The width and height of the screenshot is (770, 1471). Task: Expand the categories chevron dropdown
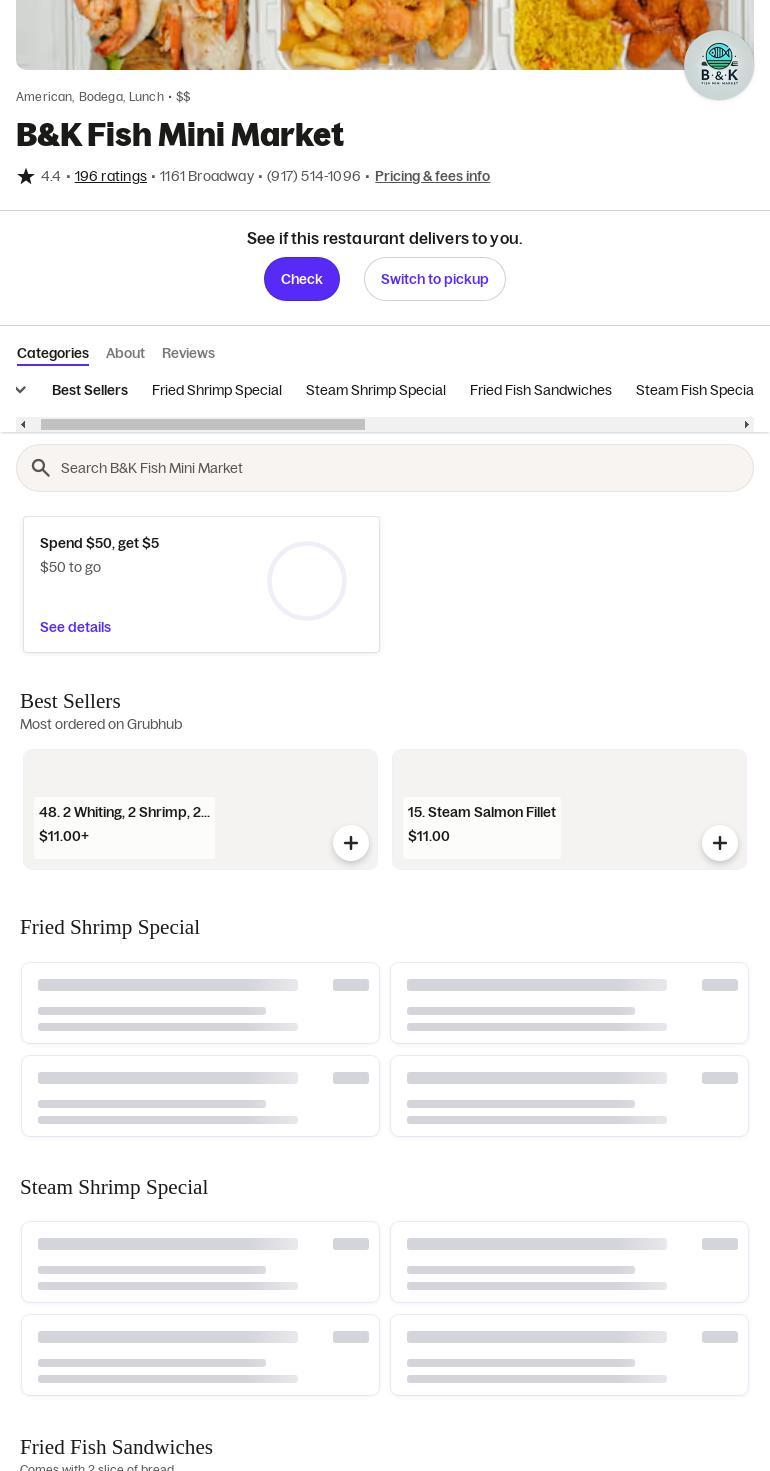point(20,390)
